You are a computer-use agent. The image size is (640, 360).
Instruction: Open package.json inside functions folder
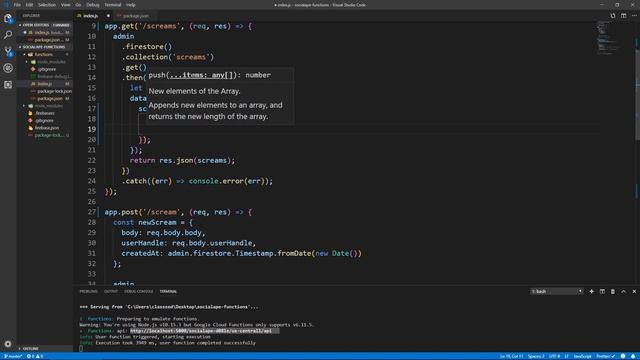(50, 98)
